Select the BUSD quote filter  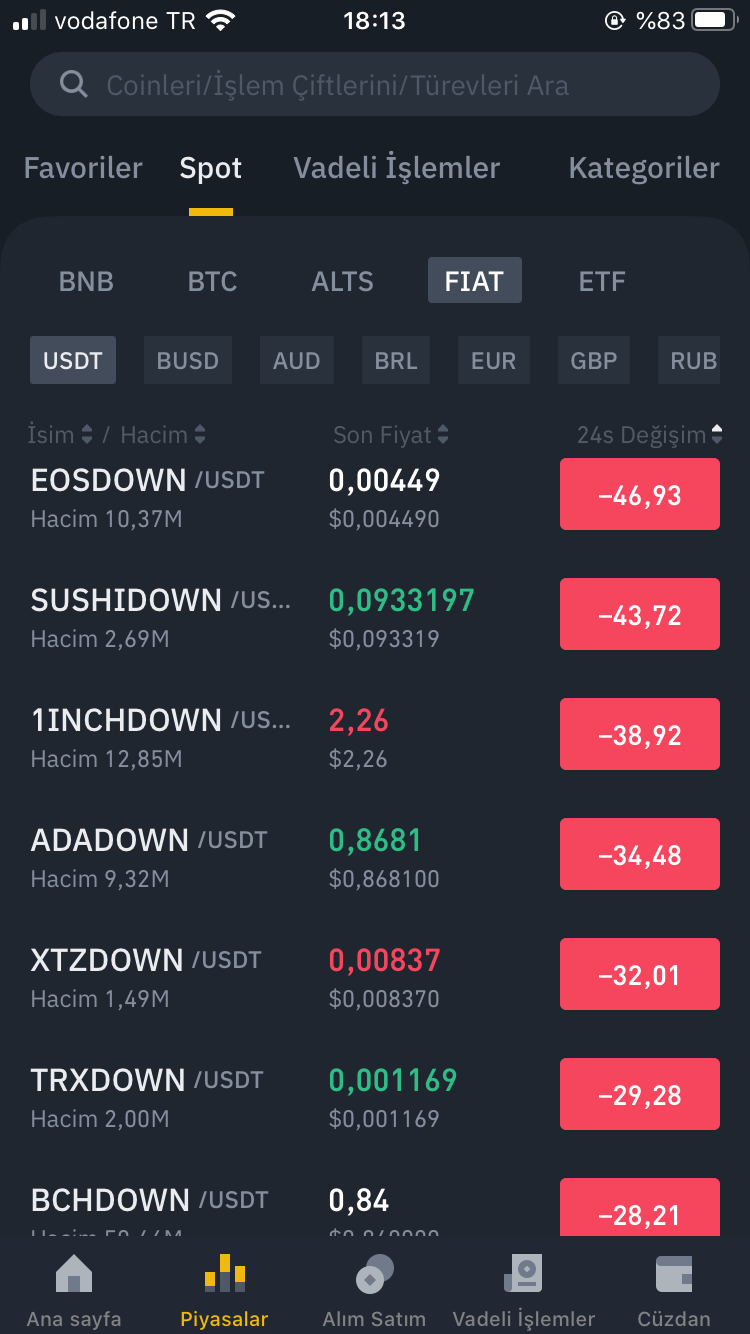[188, 361]
